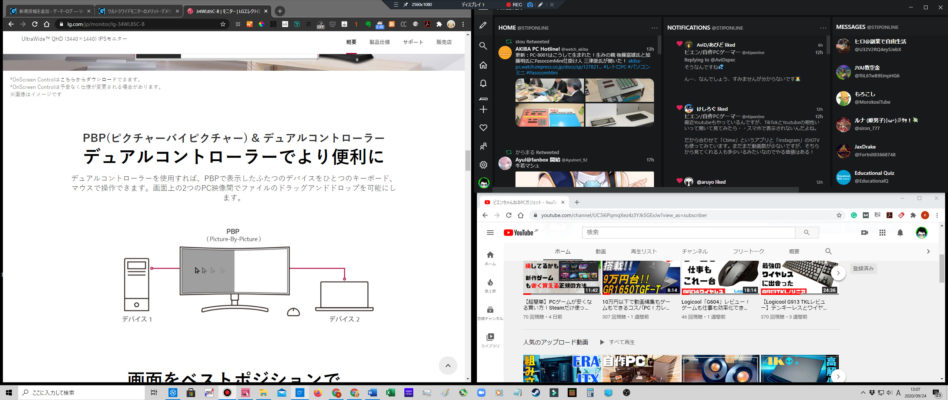Select YouTube channel 概要 tab
This screenshot has width=948, height=400.
(794, 251)
